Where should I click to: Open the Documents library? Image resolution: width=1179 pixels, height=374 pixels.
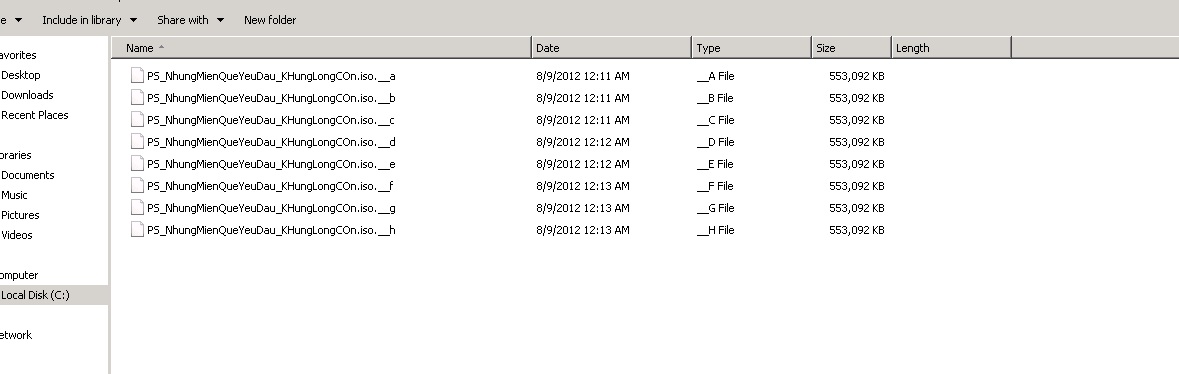(28, 175)
